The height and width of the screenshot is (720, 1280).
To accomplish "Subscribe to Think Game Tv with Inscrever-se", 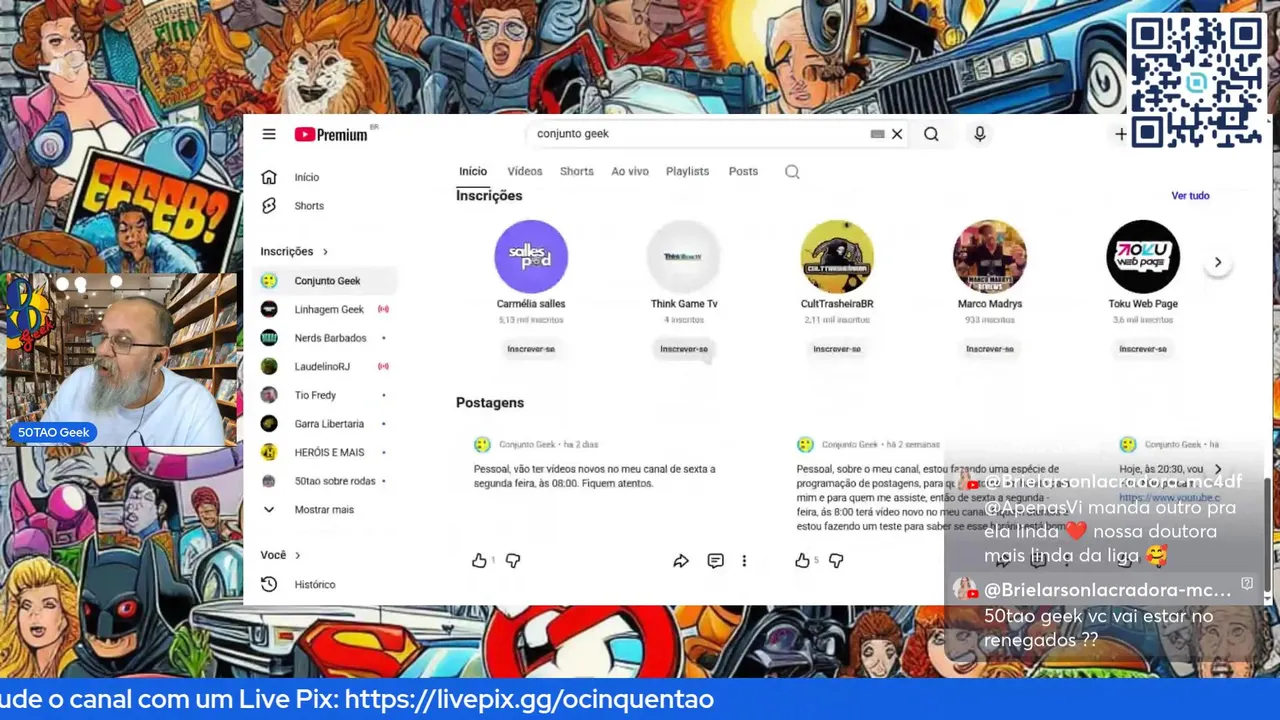I will point(684,349).
